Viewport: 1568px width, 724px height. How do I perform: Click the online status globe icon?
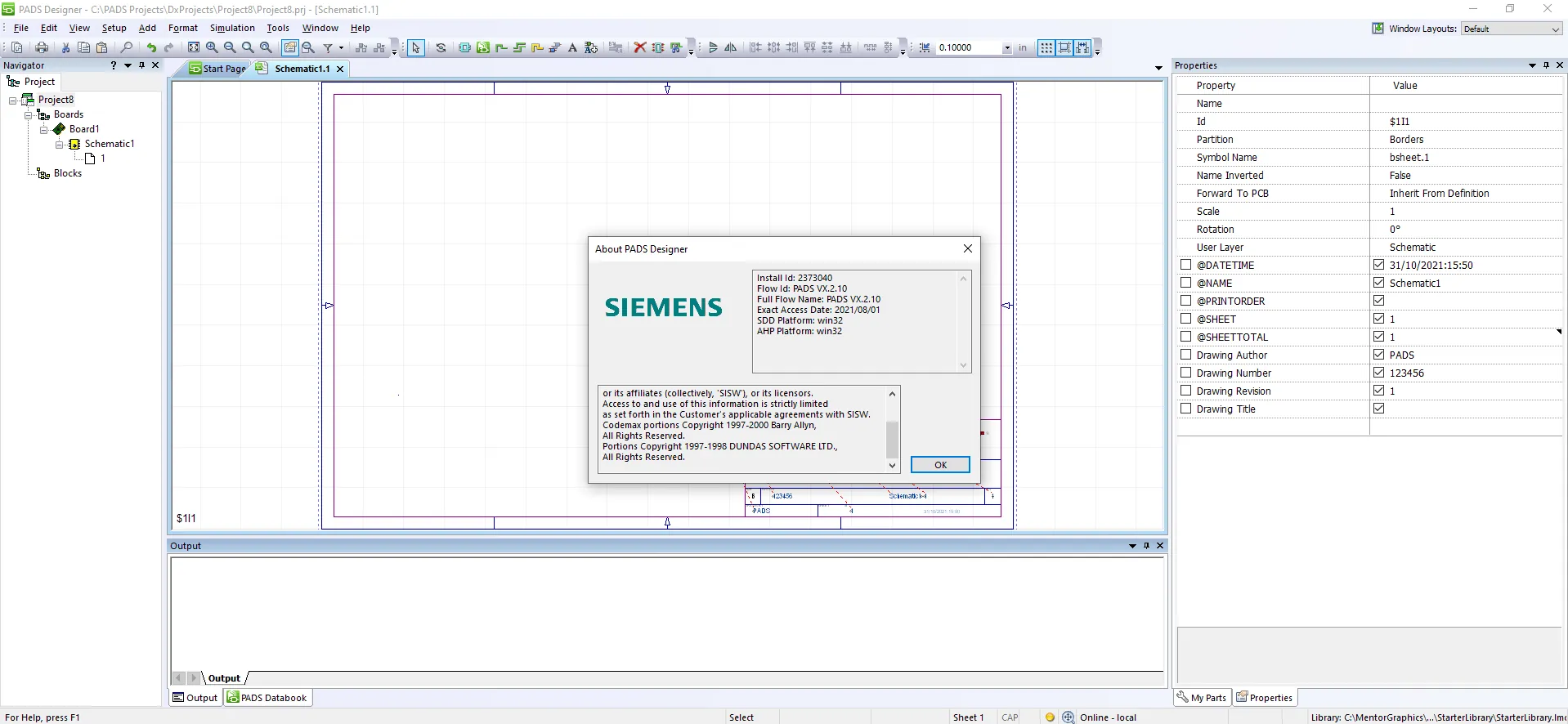[1068, 717]
